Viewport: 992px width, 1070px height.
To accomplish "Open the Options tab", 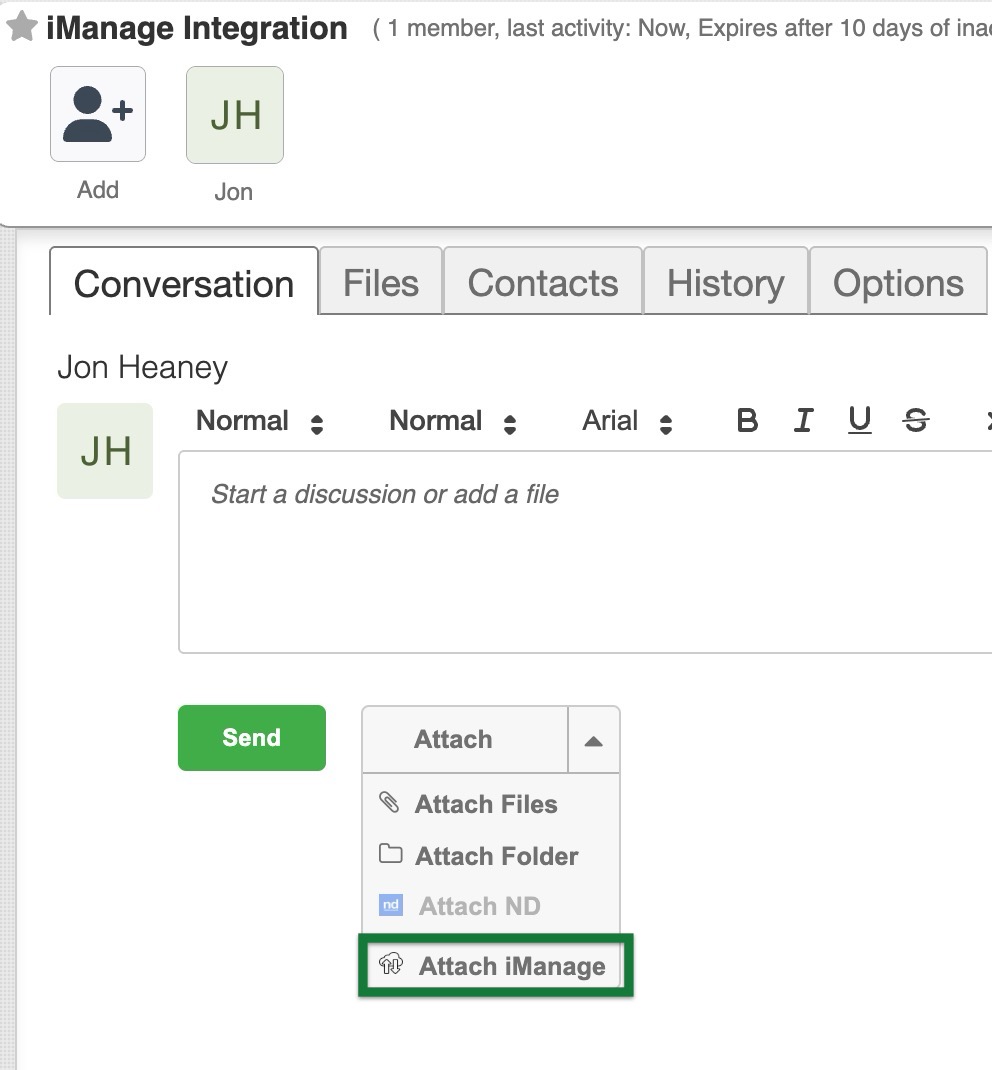I will click(x=898, y=283).
